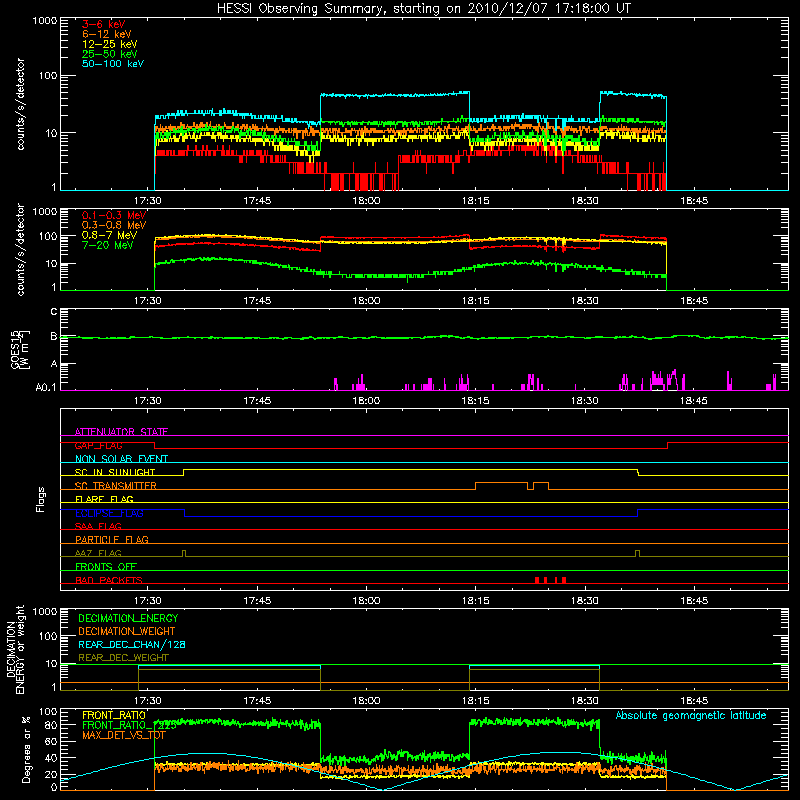Viewport: 800px width, 800px height.
Task: Click the first AAZ_FLAG pulse marker
Action: (x=184, y=553)
